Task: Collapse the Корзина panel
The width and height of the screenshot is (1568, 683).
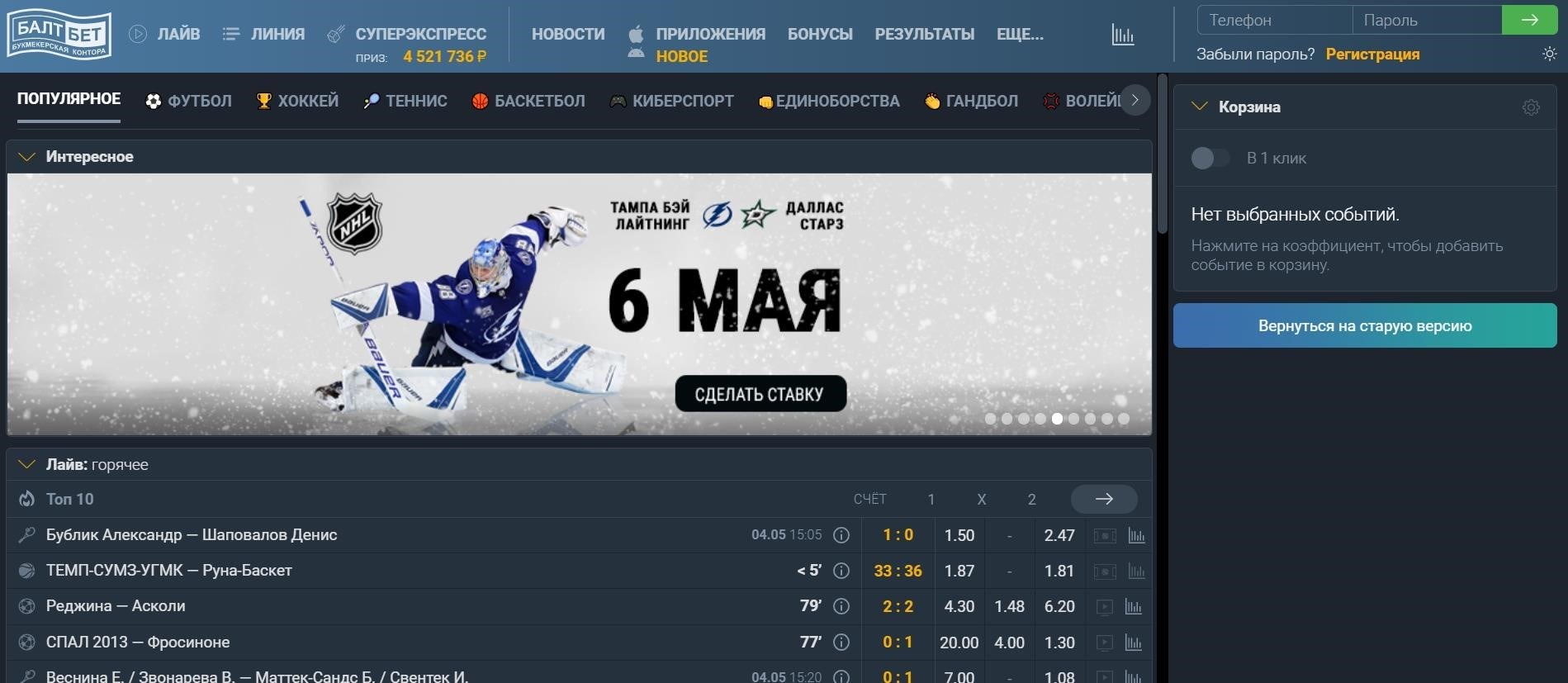Action: tap(1200, 107)
